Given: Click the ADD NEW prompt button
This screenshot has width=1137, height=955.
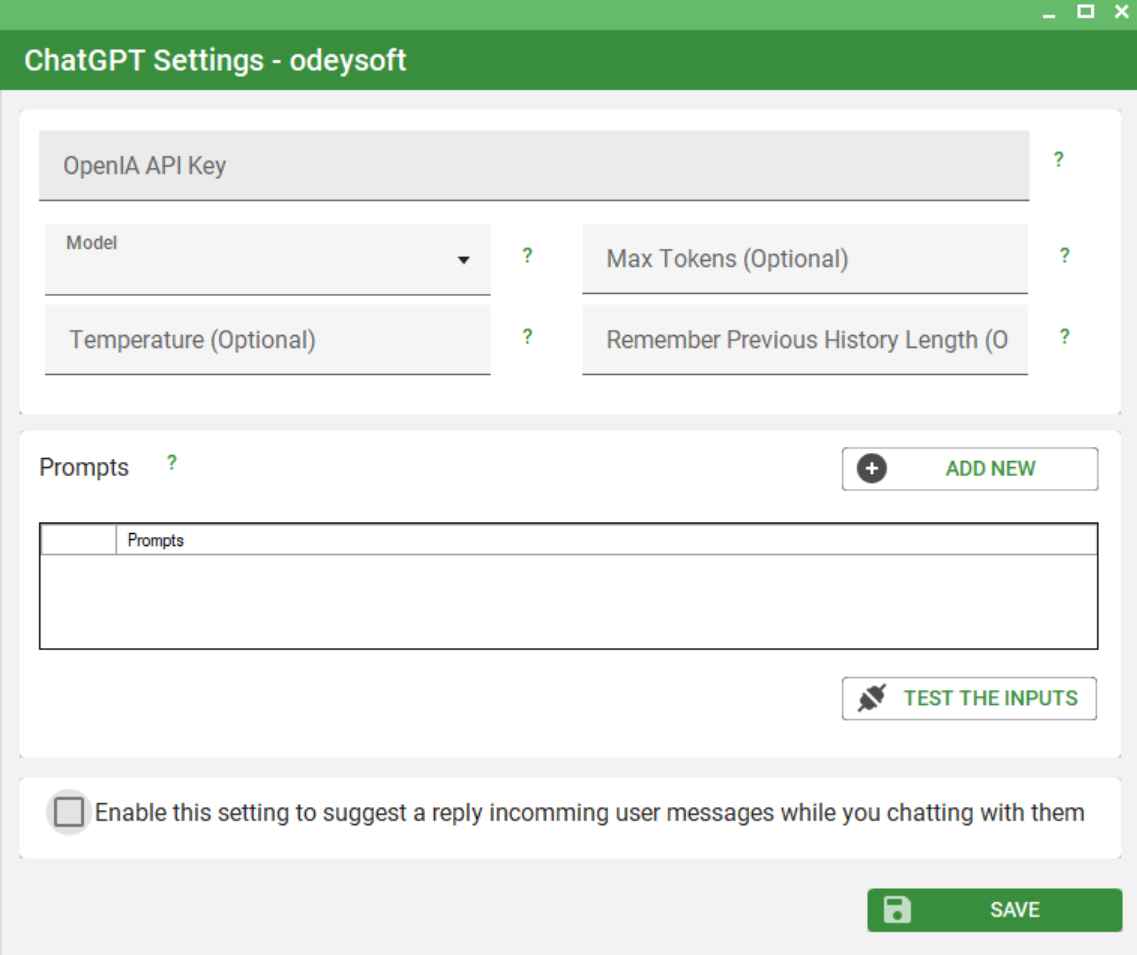Looking at the screenshot, I should (969, 469).
